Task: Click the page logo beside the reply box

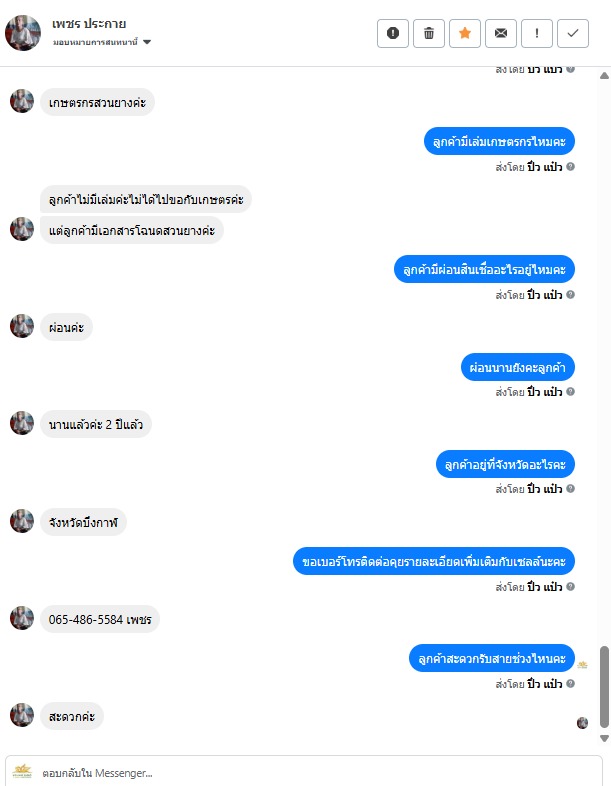Action: point(22,771)
